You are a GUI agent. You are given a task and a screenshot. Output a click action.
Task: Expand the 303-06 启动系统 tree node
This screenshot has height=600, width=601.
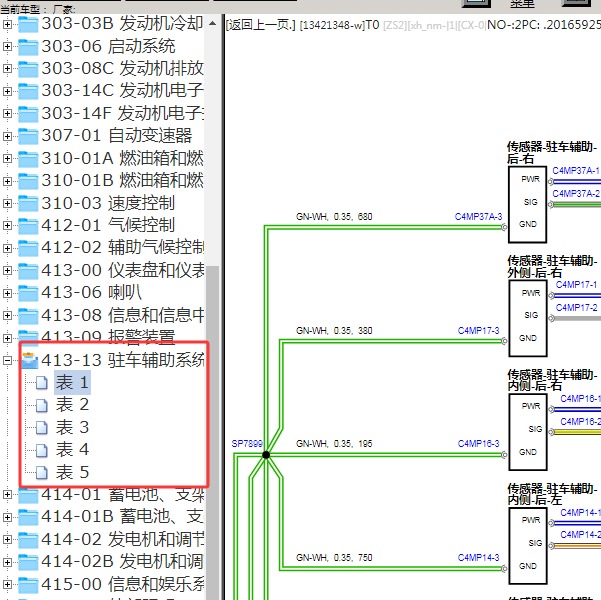click(x=7, y=47)
